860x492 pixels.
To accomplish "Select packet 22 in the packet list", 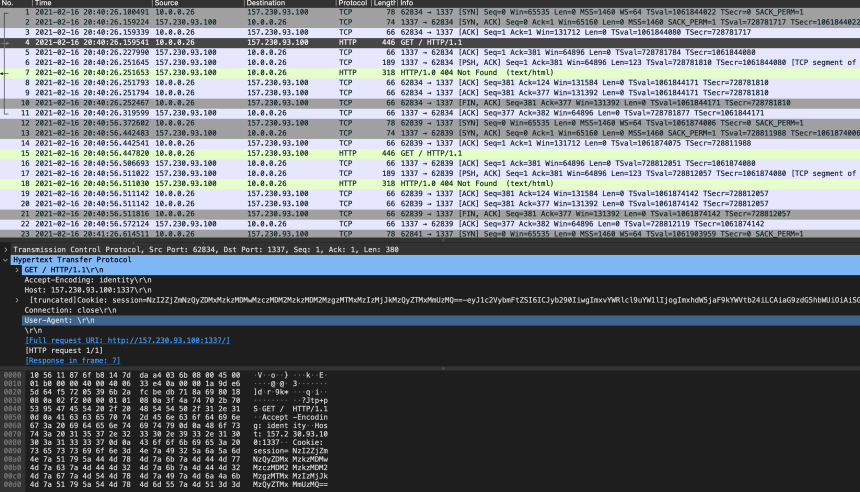I will [430, 224].
